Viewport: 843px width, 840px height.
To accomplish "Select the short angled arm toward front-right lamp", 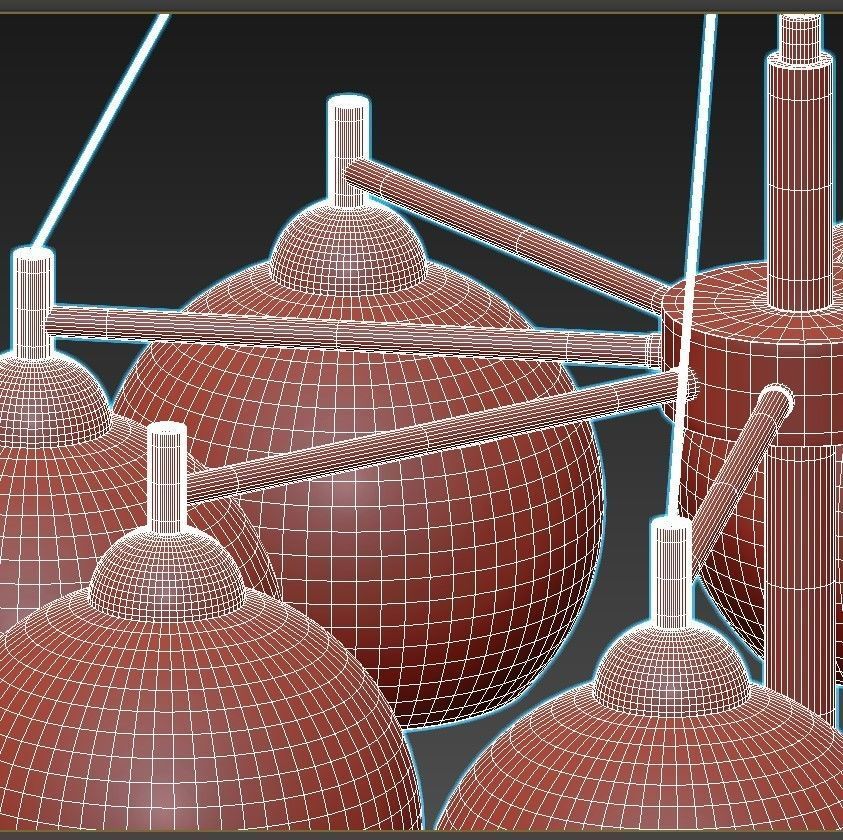I will (x=742, y=479).
